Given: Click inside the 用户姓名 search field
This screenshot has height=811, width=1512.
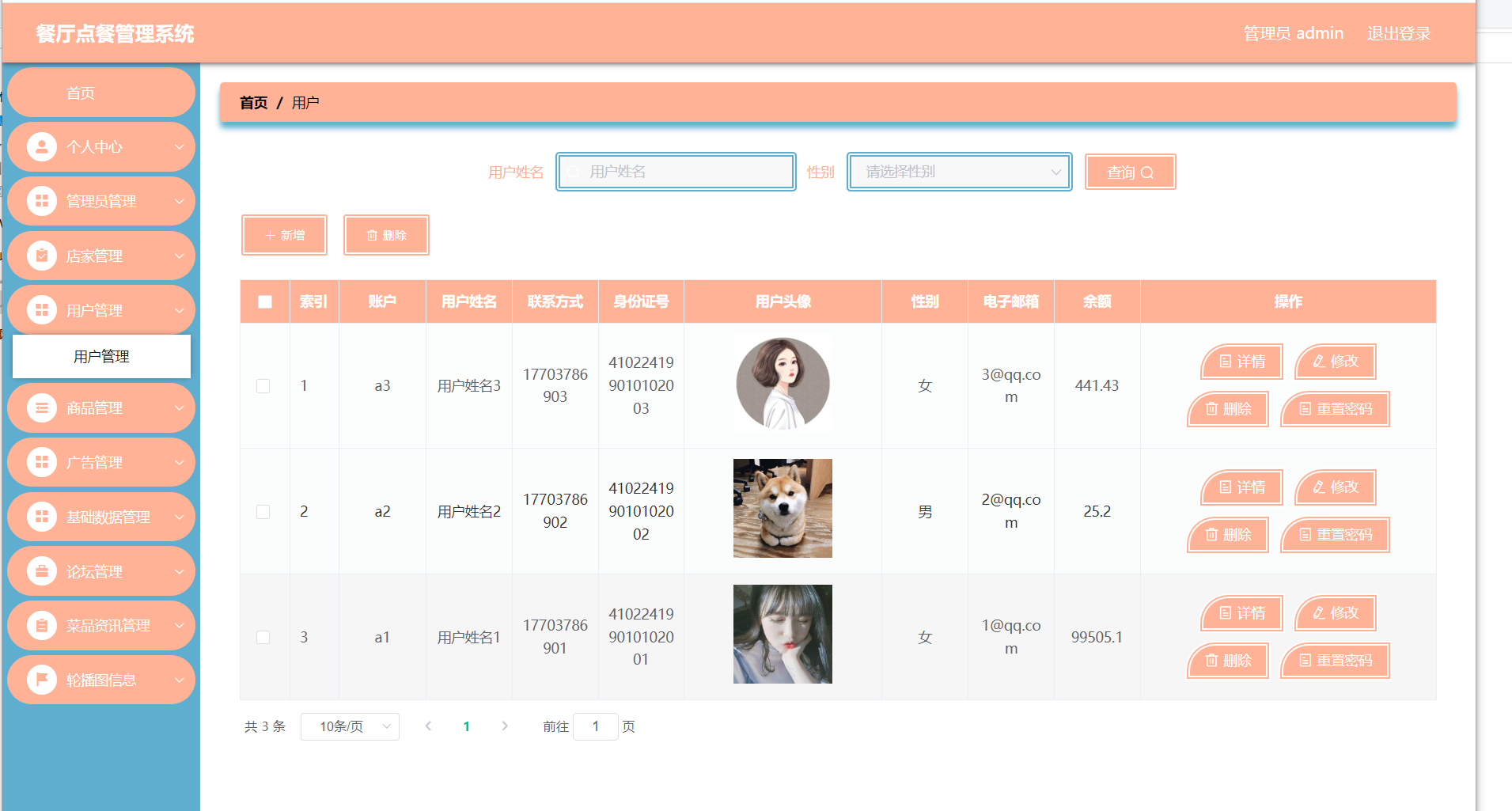Looking at the screenshot, I should (x=676, y=172).
